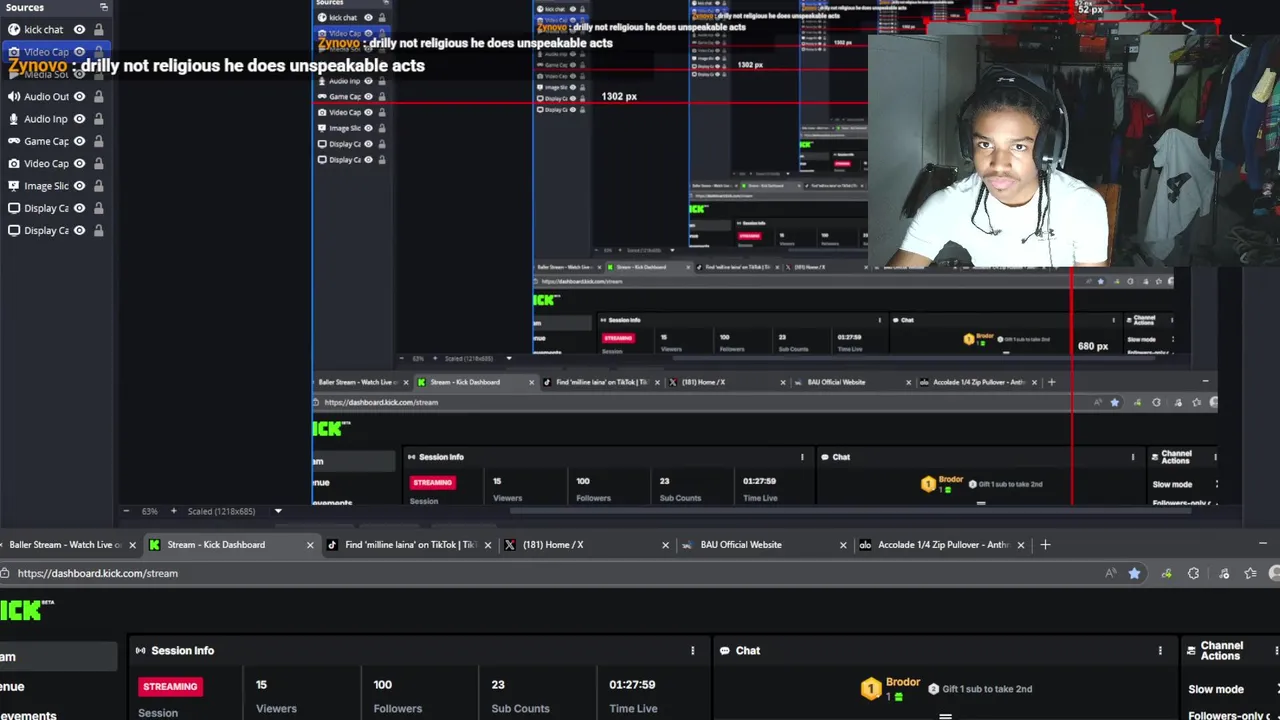The width and height of the screenshot is (1280, 720).
Task: Click the red STREAMING status badge on the dashboard
Action: click(x=170, y=686)
